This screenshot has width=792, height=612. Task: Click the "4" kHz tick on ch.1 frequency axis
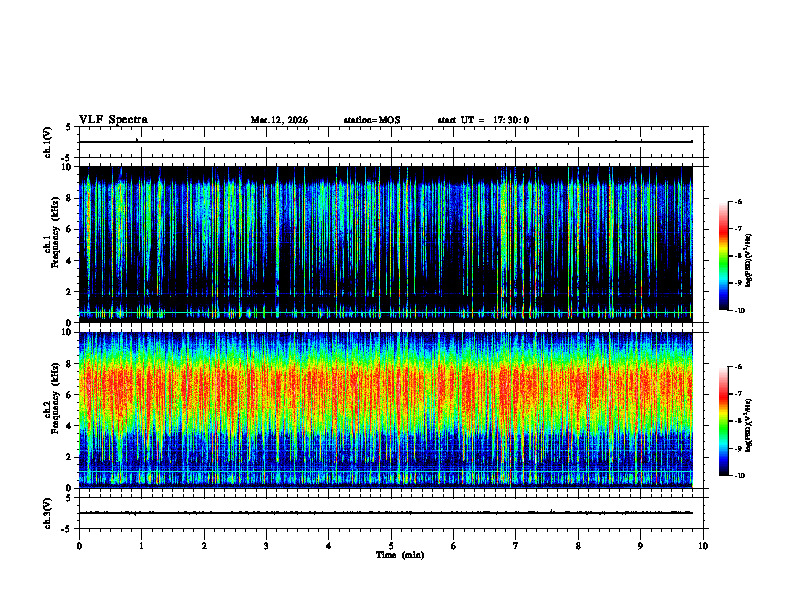tap(69, 261)
